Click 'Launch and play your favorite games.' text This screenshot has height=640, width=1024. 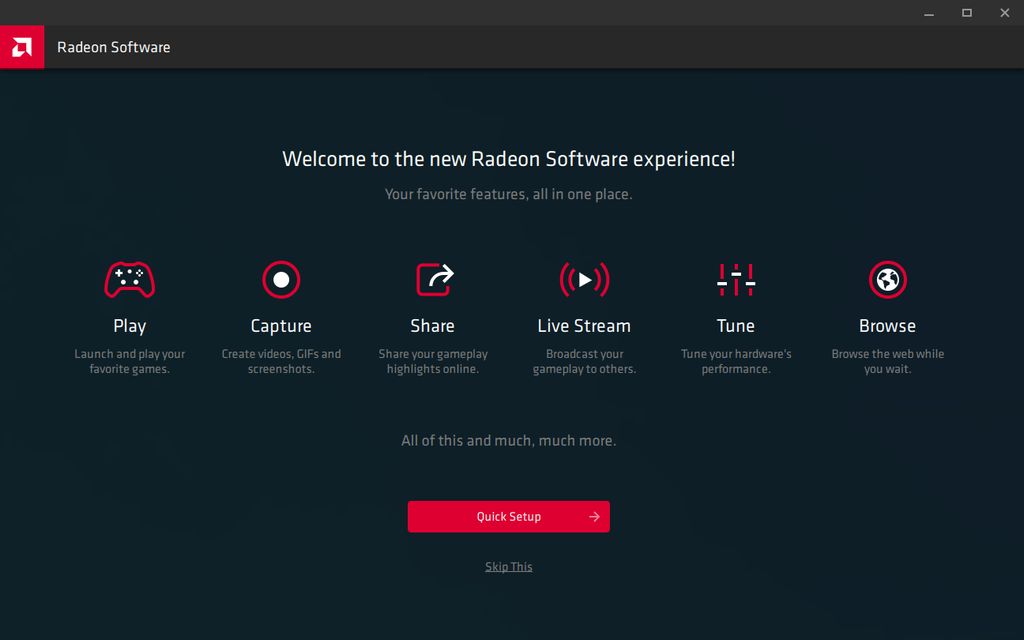[129, 361]
